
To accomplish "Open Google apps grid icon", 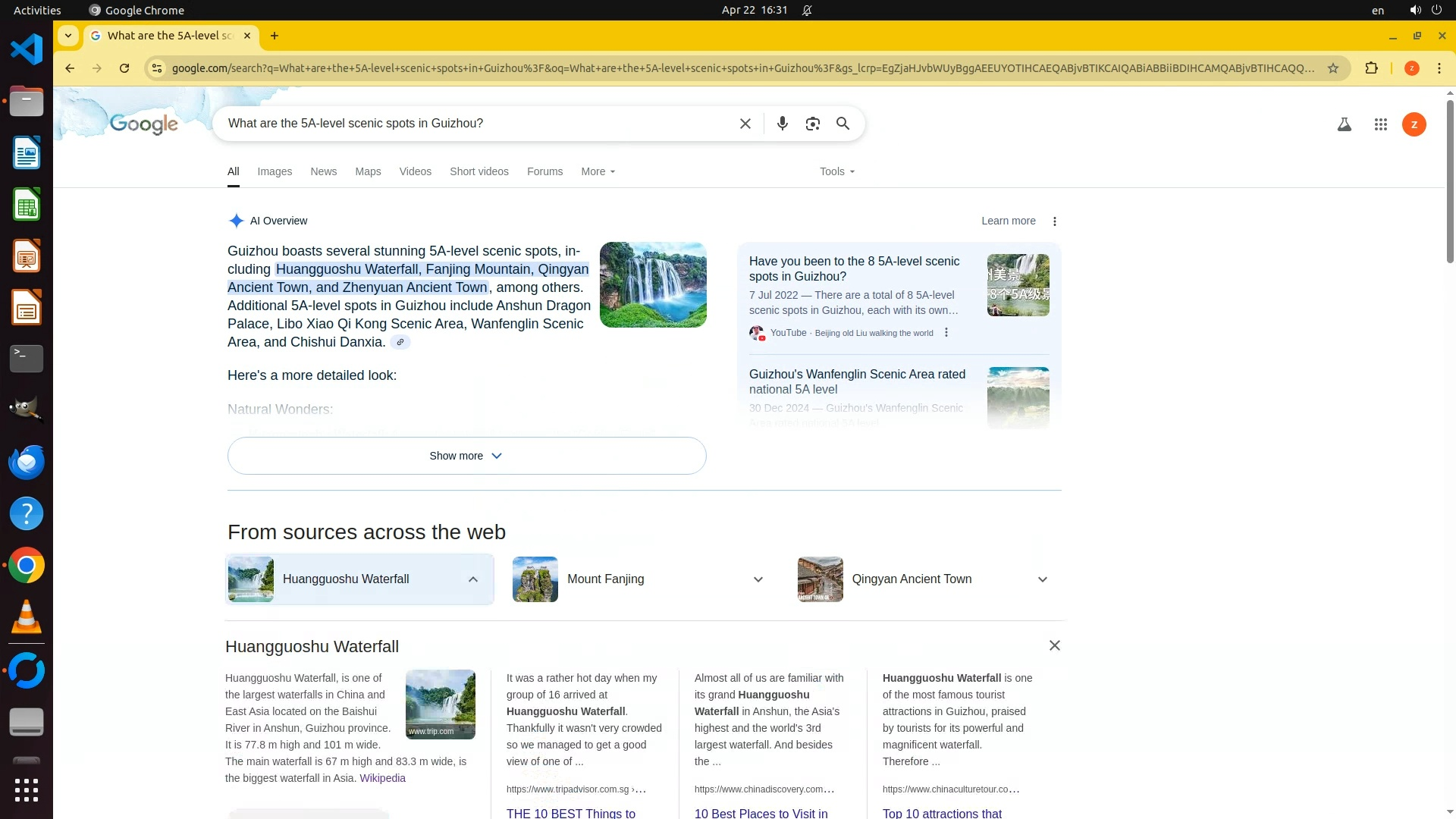I will (x=1380, y=124).
